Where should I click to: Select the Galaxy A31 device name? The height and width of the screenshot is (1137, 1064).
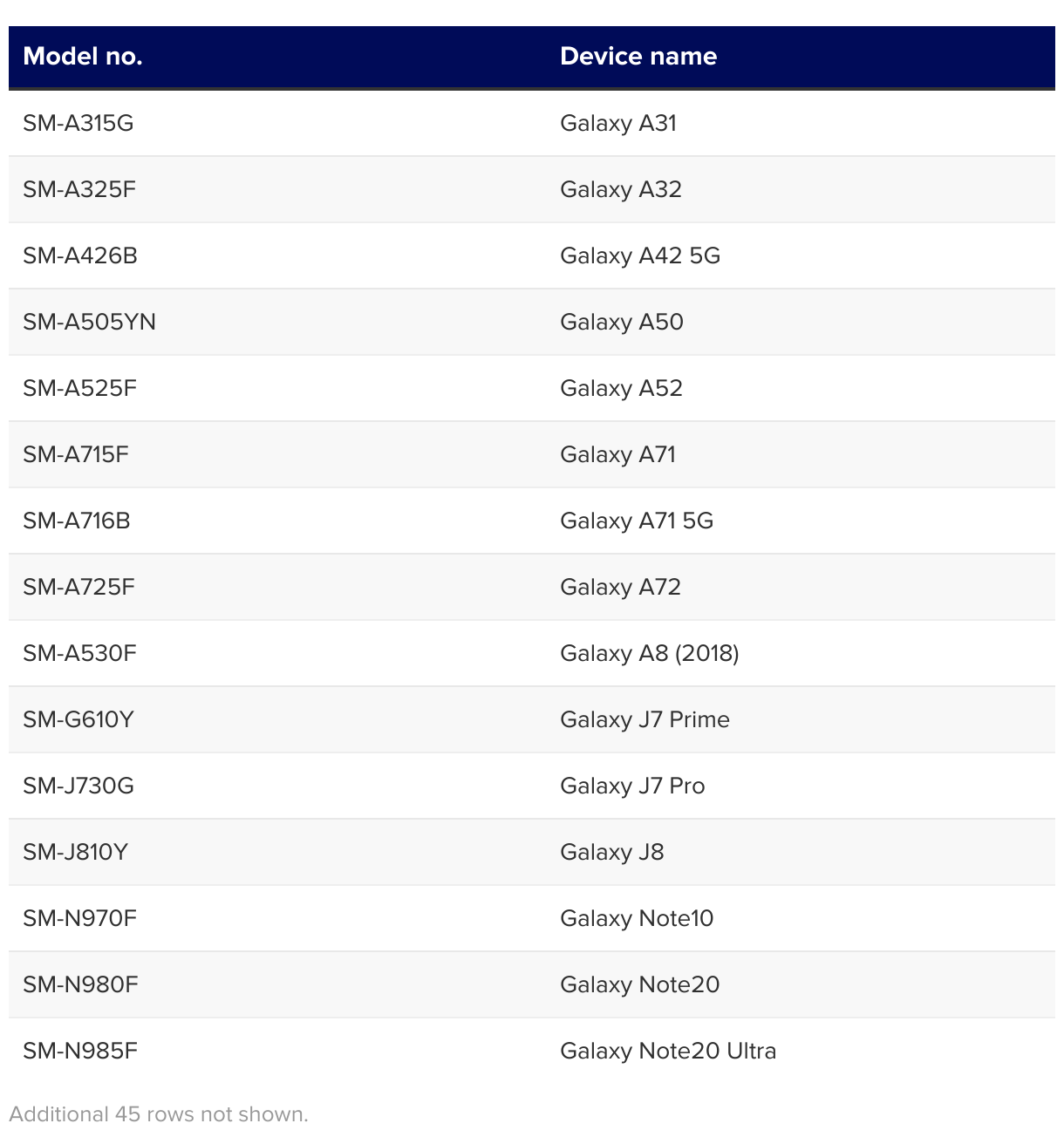[618, 123]
